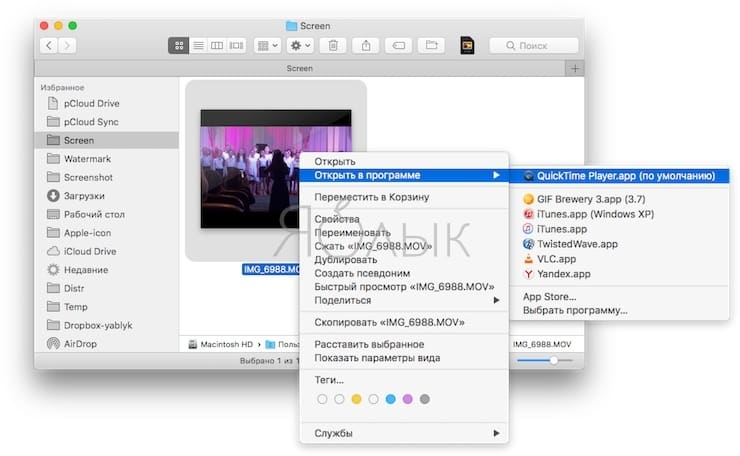Select Screen folder in sidebar
The height and width of the screenshot is (456, 740).
coord(107,140)
